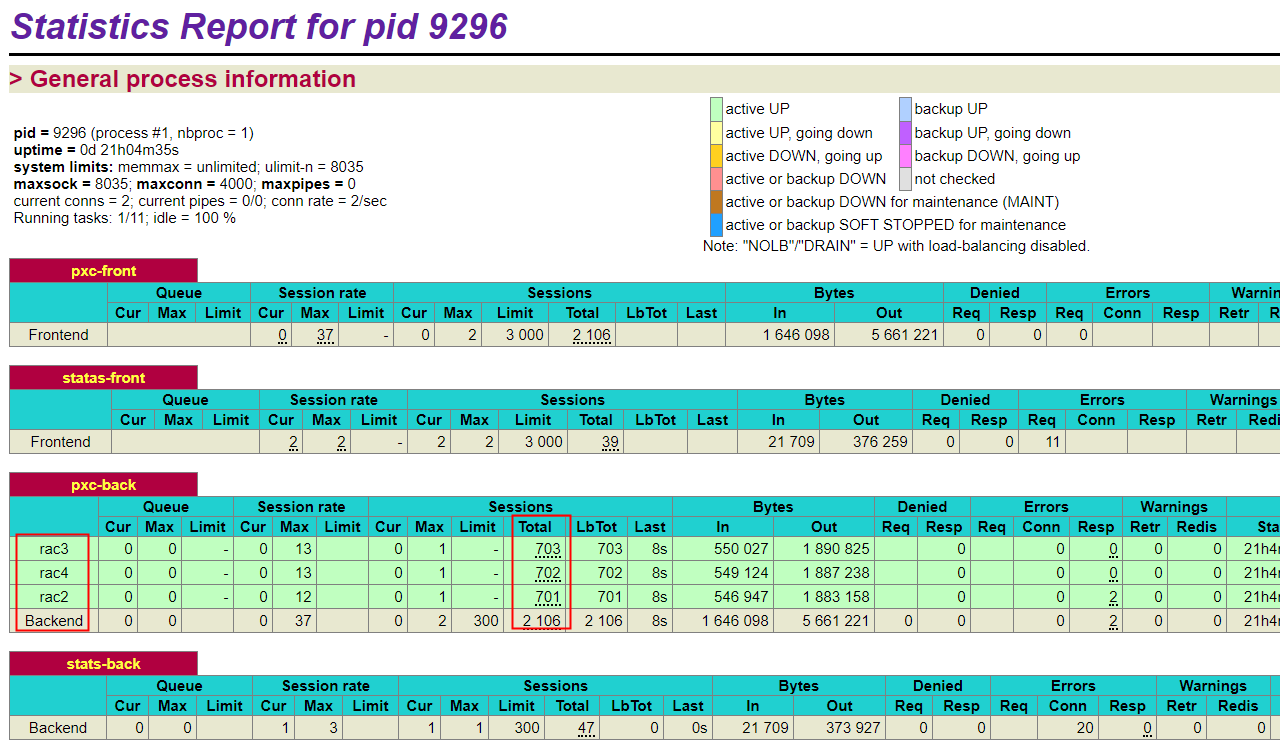Click the backup UP legend swatch
1280x740 pixels.
point(905,109)
